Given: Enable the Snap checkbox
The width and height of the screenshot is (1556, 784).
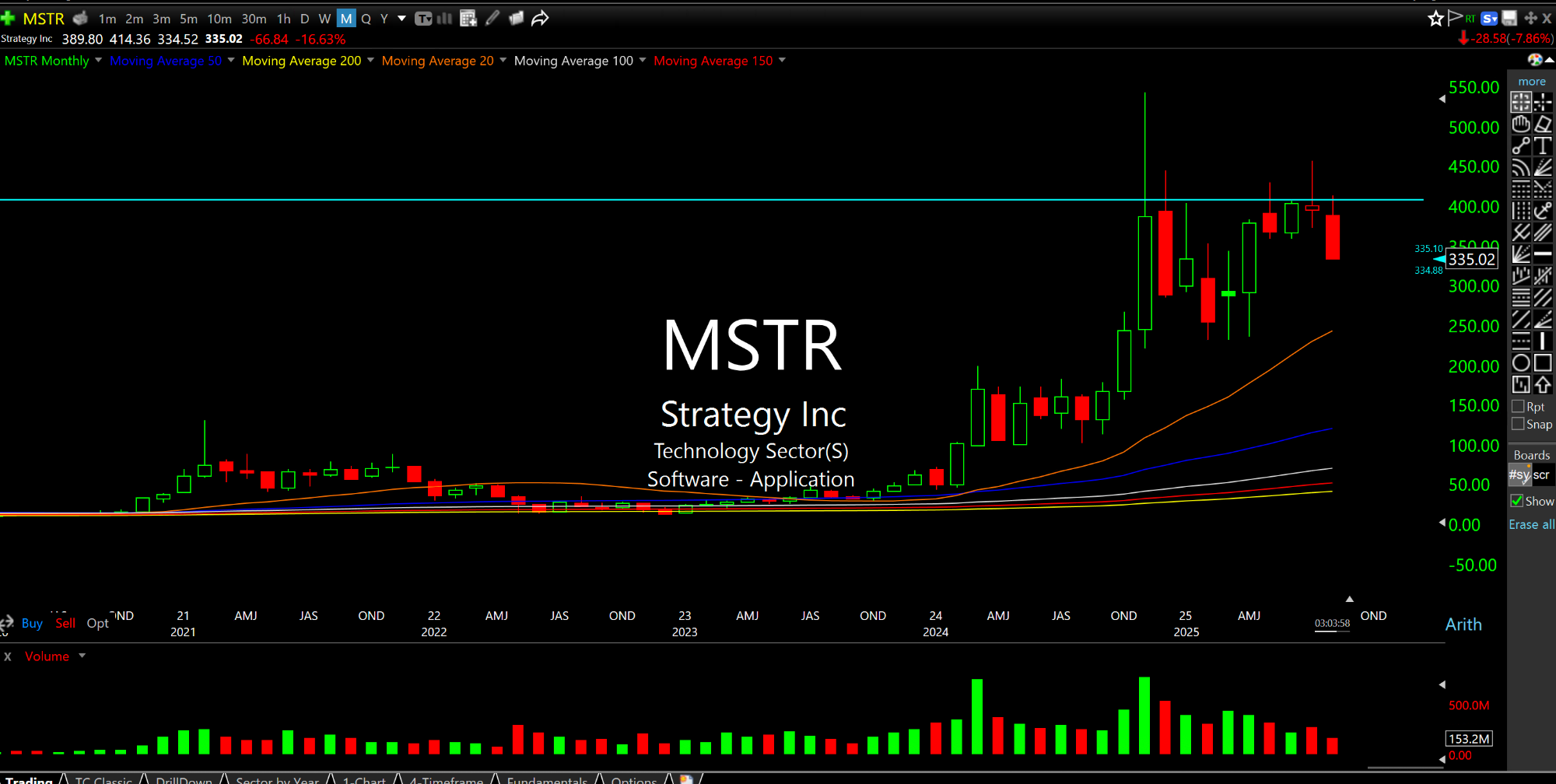Looking at the screenshot, I should point(1518,424).
